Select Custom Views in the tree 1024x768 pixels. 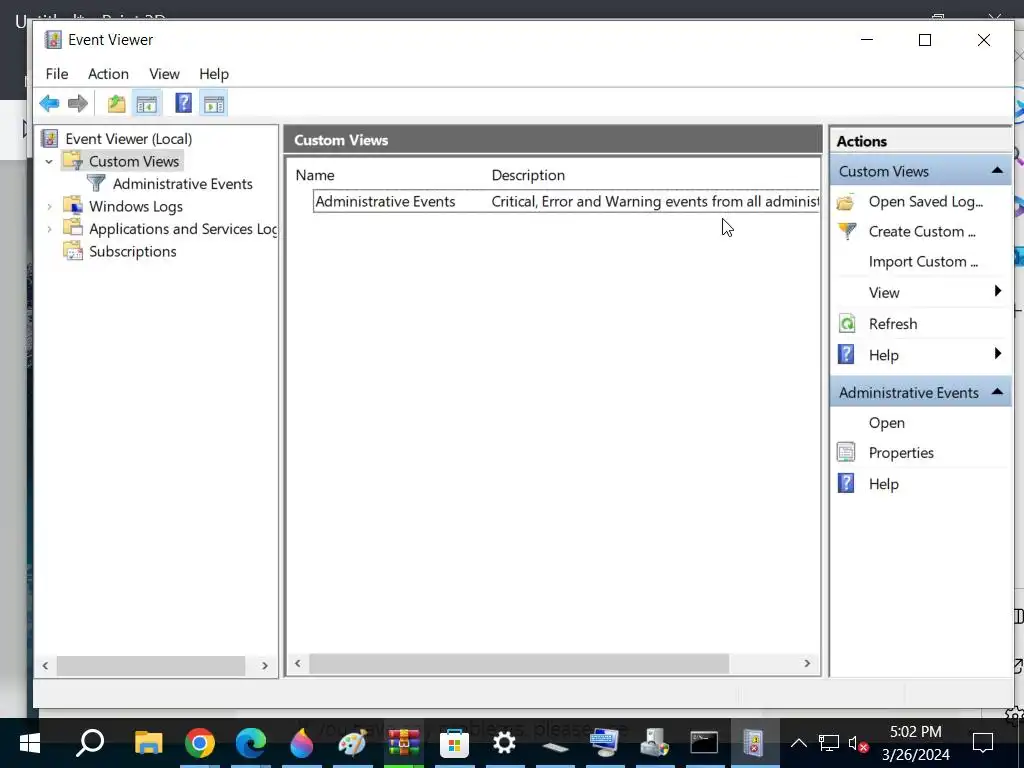[x=134, y=161]
